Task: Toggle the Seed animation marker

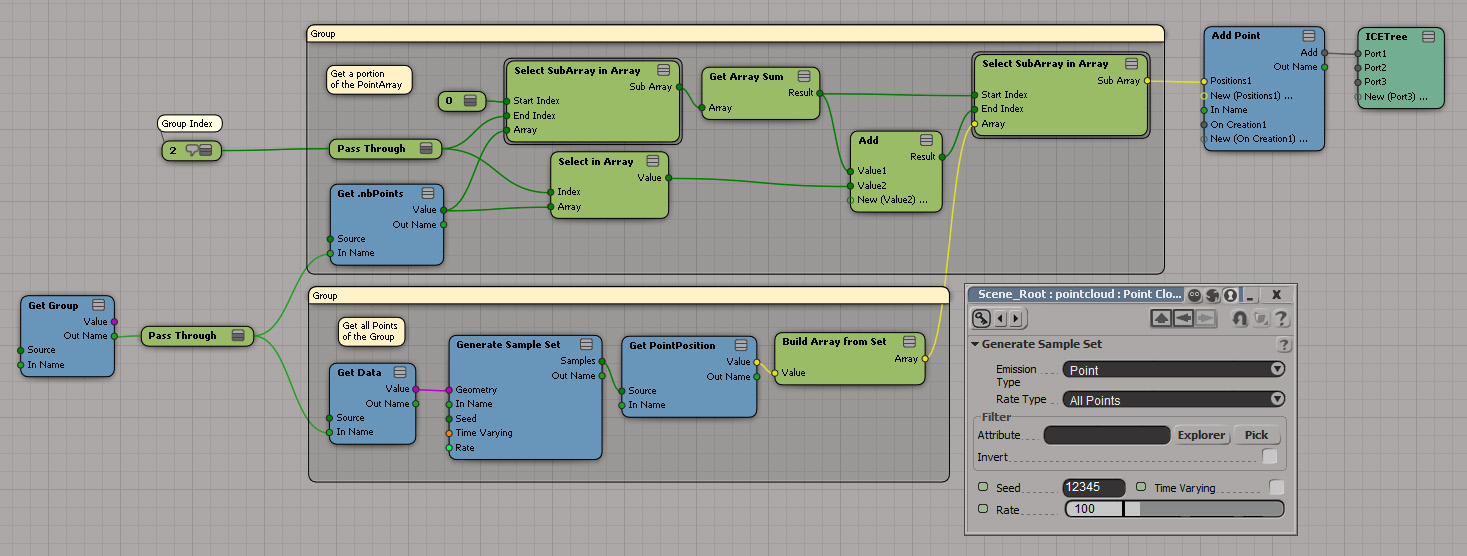Action: click(x=981, y=488)
